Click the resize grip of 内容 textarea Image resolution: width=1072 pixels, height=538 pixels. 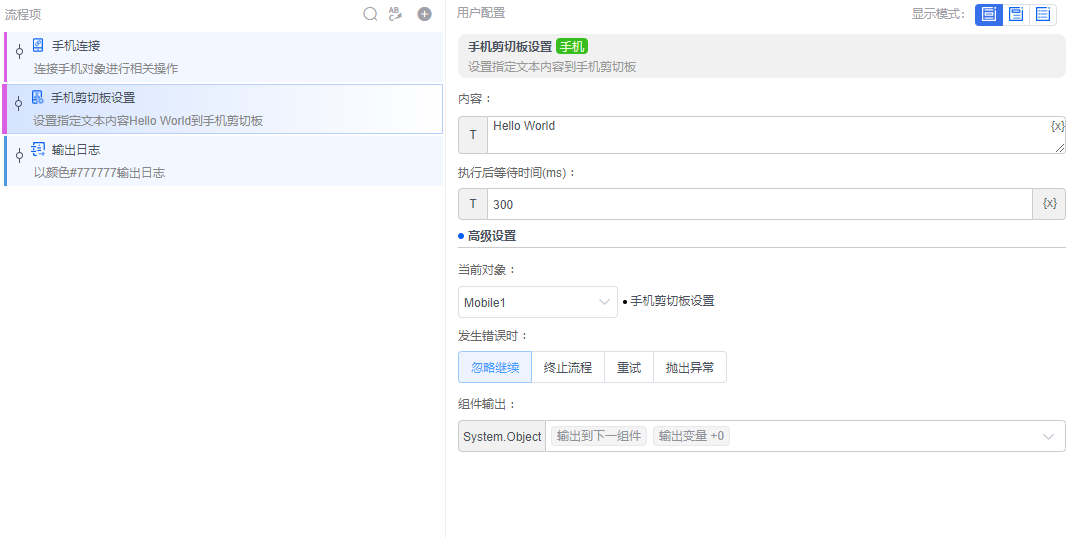point(1060,148)
